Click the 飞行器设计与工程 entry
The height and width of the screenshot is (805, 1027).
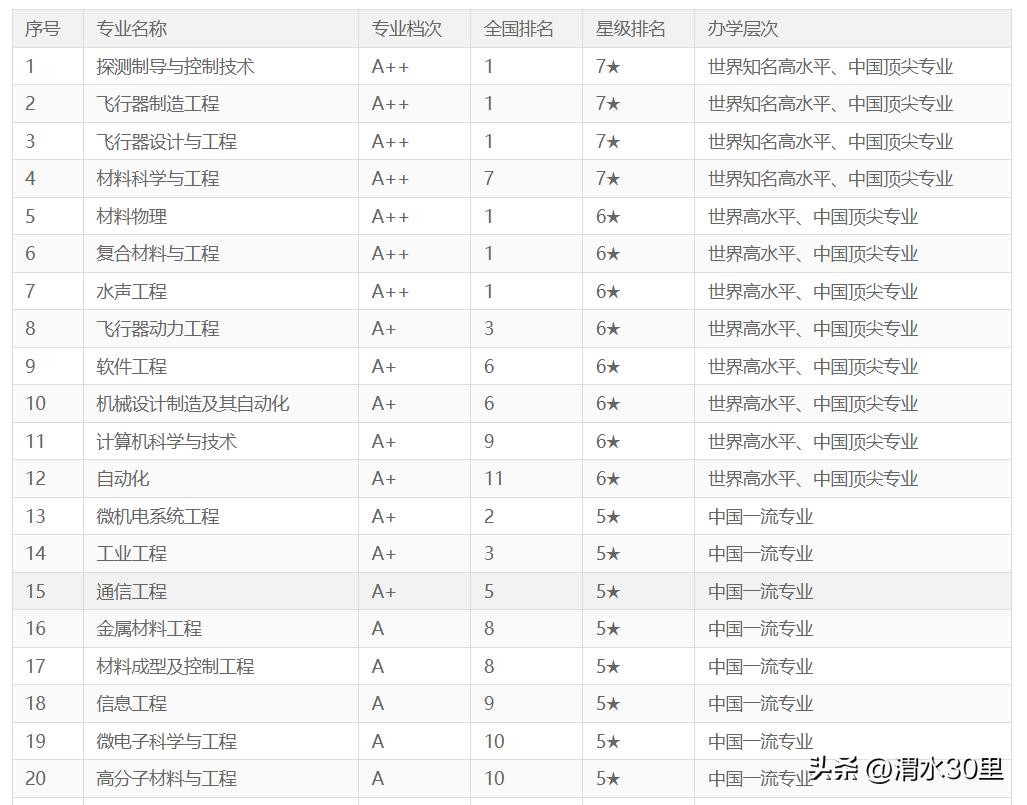point(166,142)
